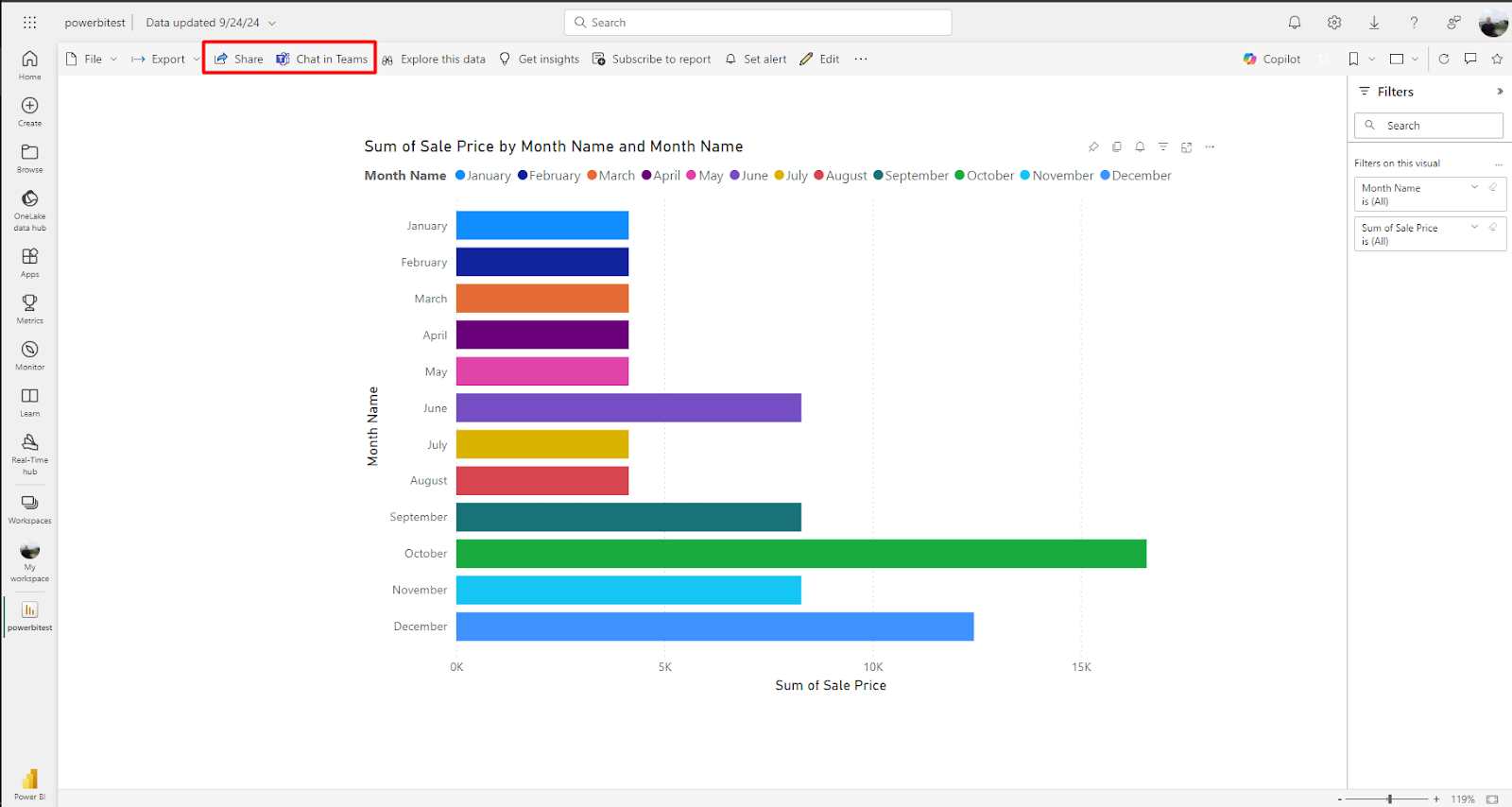Screen dimensions: 1512x807
Task: Collapse the Filters pane
Action: click(x=1500, y=92)
